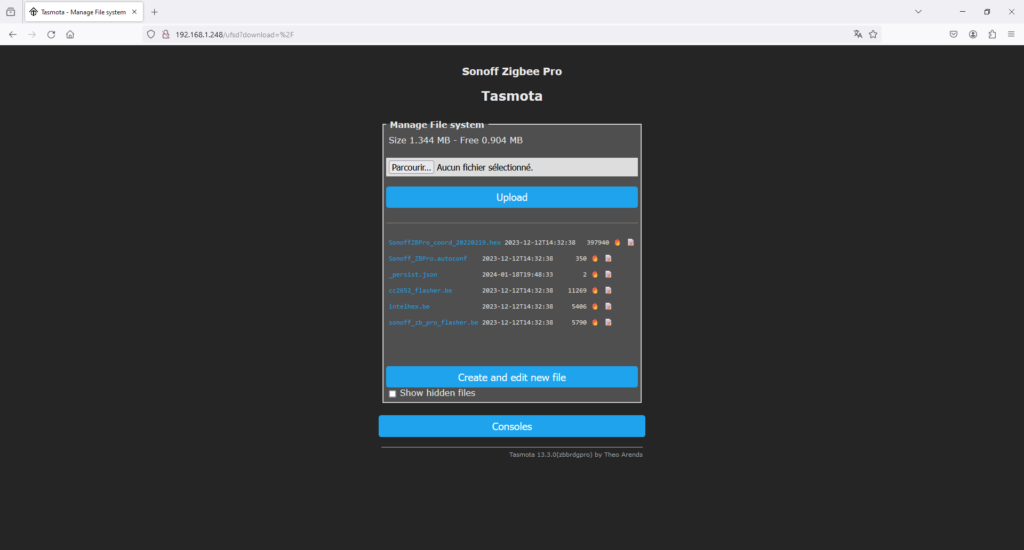1024x550 pixels.
Task: Enable the Show hidden files checkbox
Action: point(392,394)
